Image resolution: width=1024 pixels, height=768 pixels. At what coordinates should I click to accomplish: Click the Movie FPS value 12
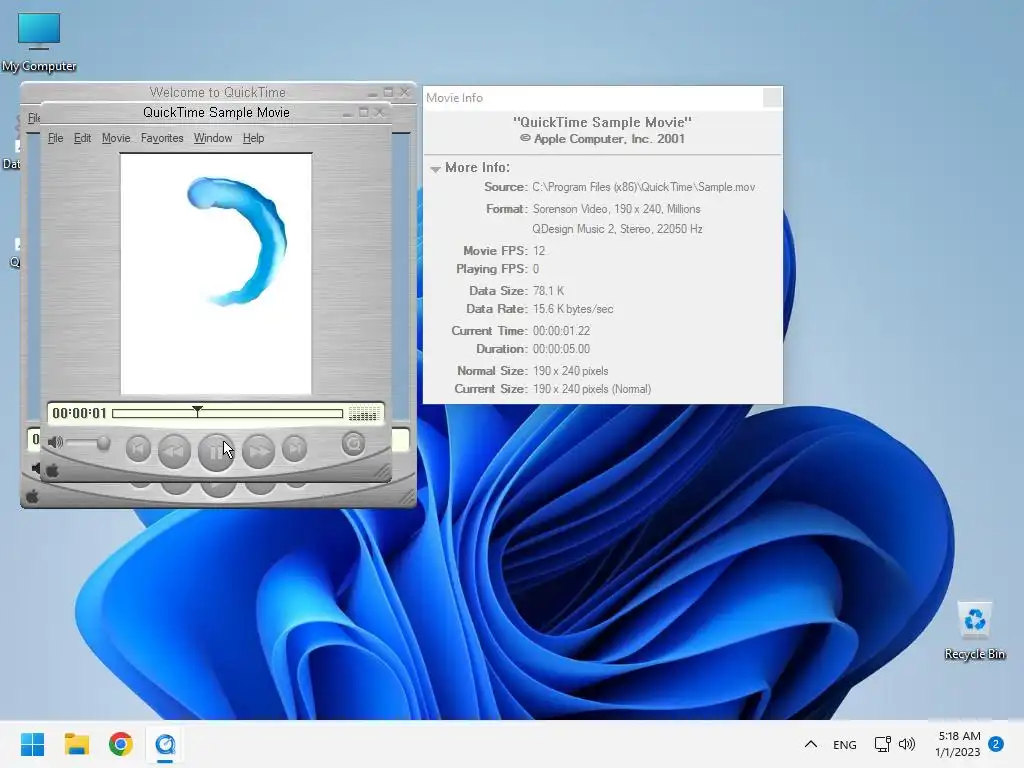click(x=539, y=251)
